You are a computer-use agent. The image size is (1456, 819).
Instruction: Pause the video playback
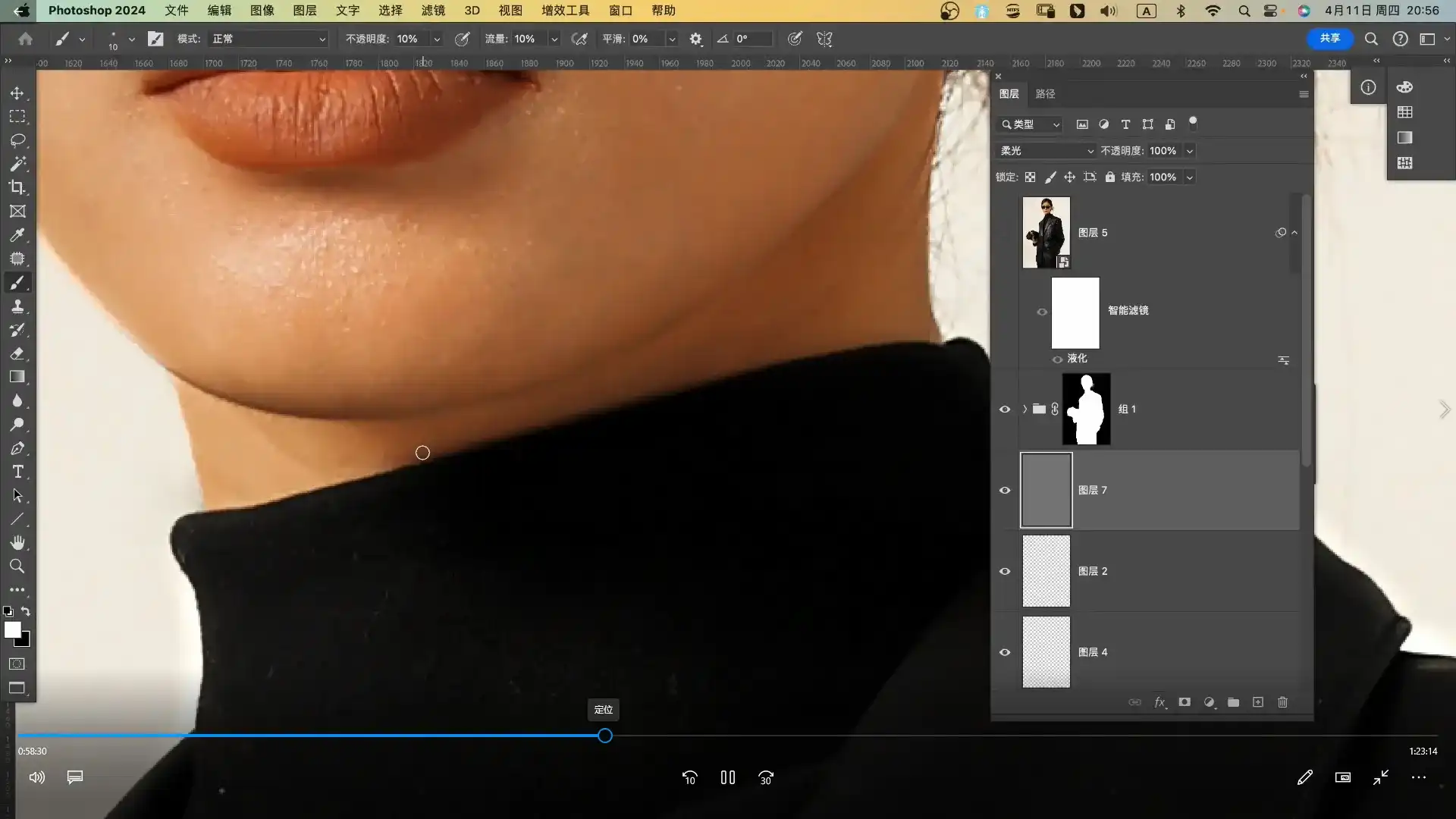tap(728, 777)
